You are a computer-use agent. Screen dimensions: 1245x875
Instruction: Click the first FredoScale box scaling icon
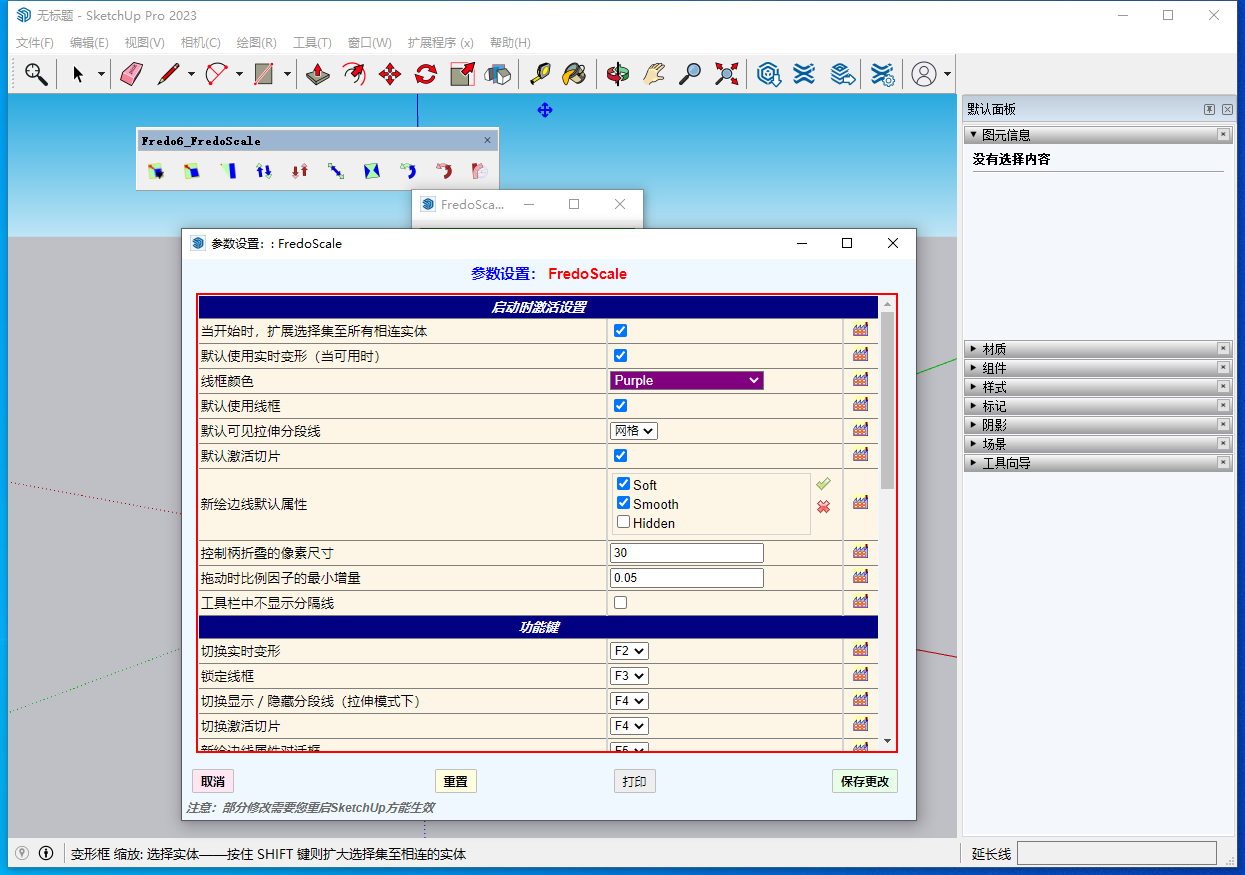click(x=156, y=171)
